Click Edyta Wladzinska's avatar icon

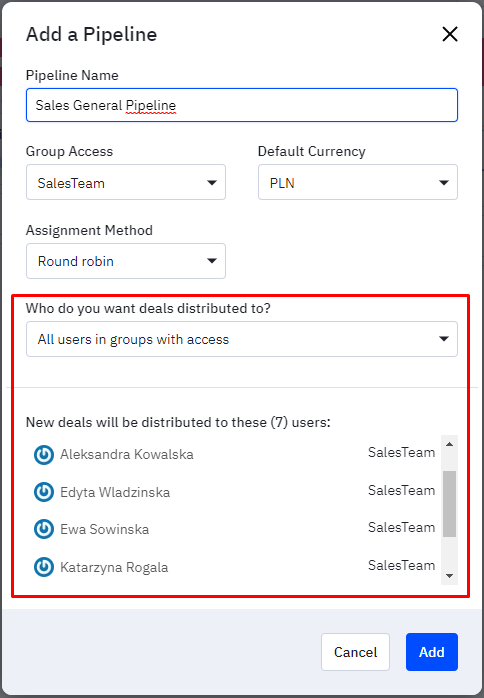point(44,492)
